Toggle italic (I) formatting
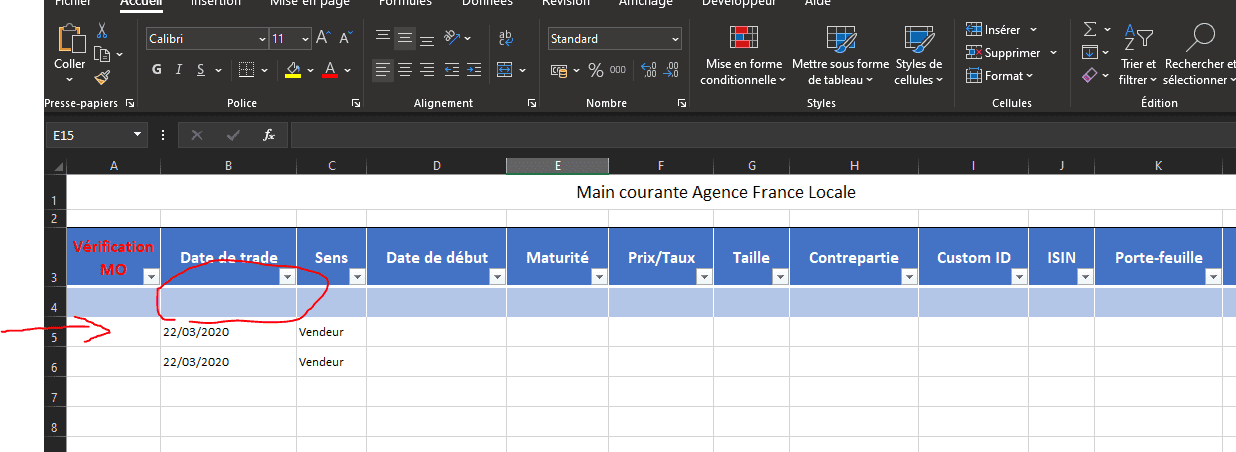1236x452 pixels. [179, 70]
